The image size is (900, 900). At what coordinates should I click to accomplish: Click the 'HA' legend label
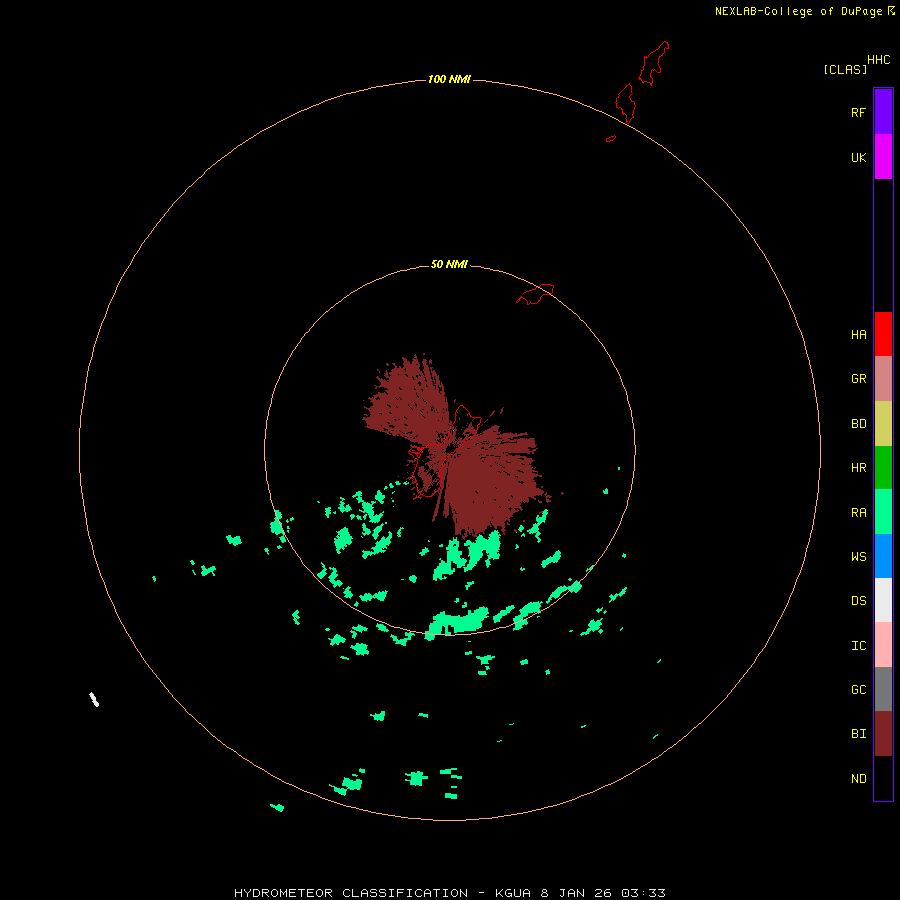coord(858,335)
